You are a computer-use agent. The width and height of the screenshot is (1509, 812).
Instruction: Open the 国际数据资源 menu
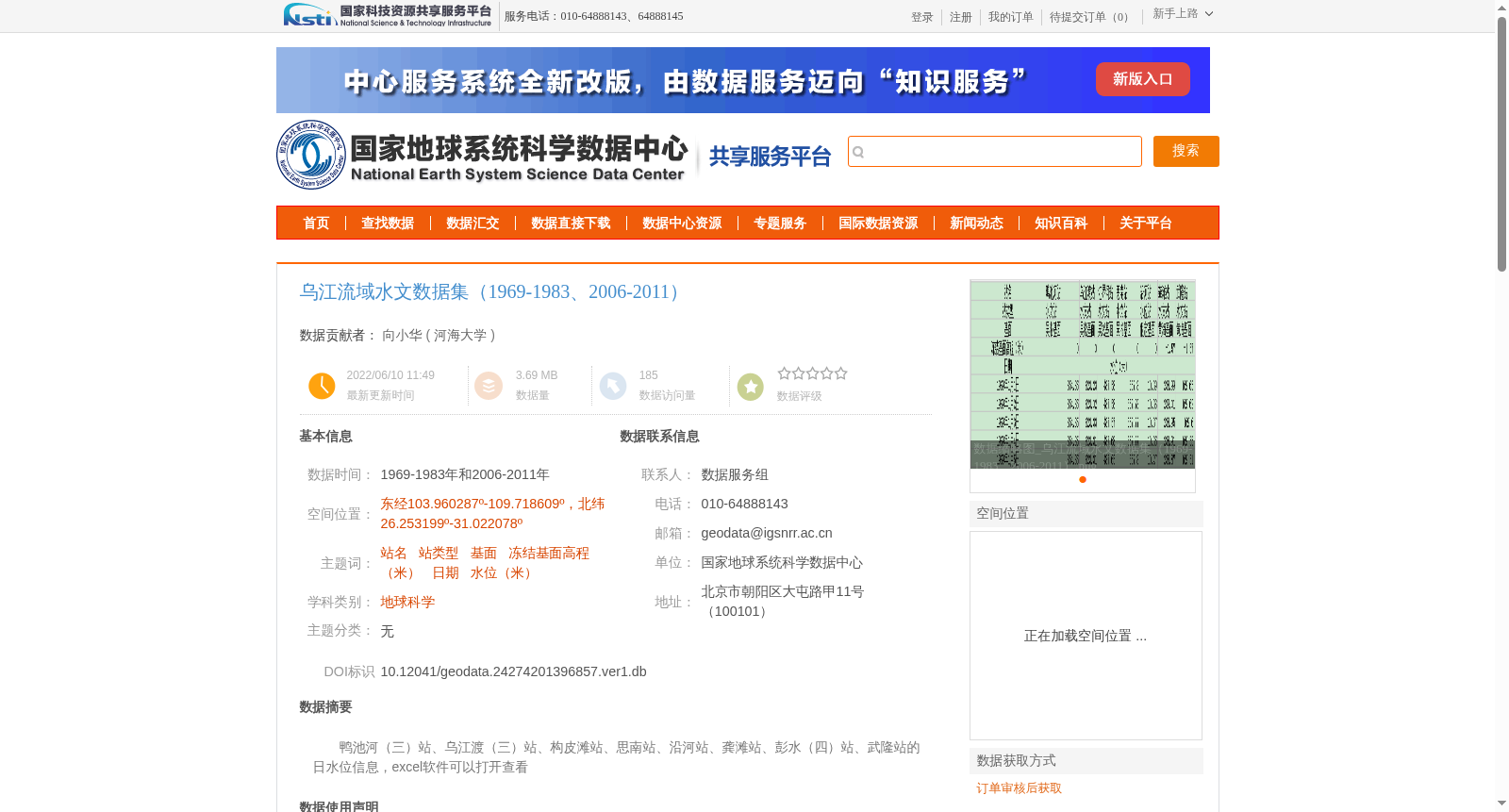coord(878,224)
